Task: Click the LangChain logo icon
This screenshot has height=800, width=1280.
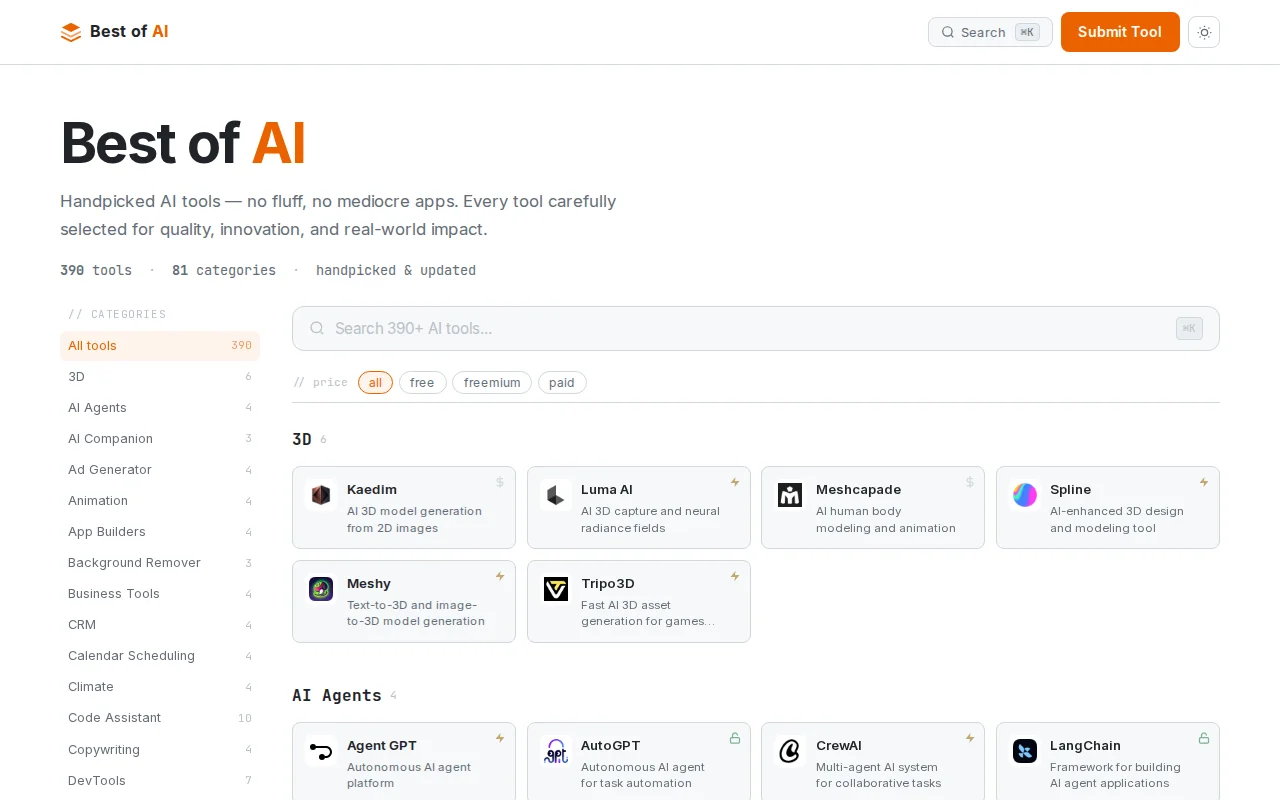Action: [1025, 751]
